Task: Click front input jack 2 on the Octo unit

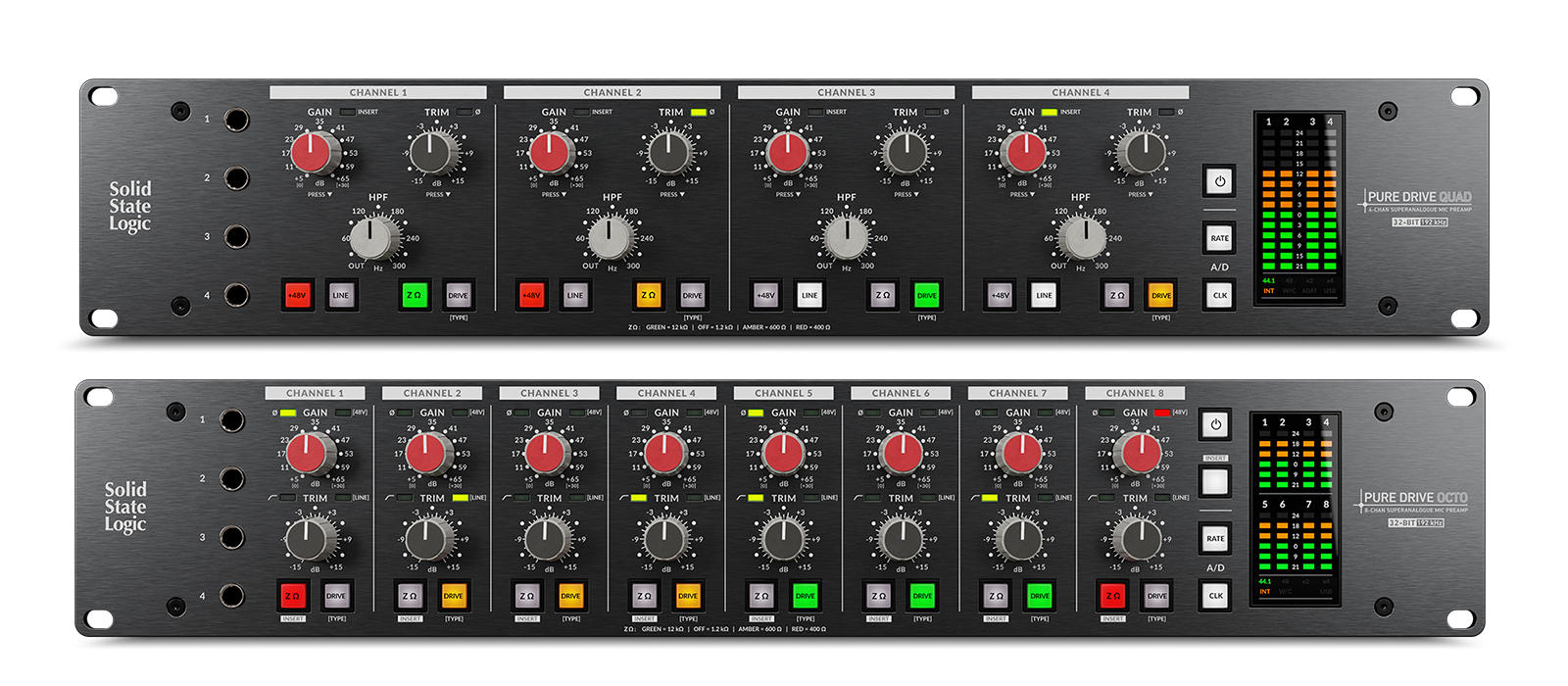Action: point(232,479)
